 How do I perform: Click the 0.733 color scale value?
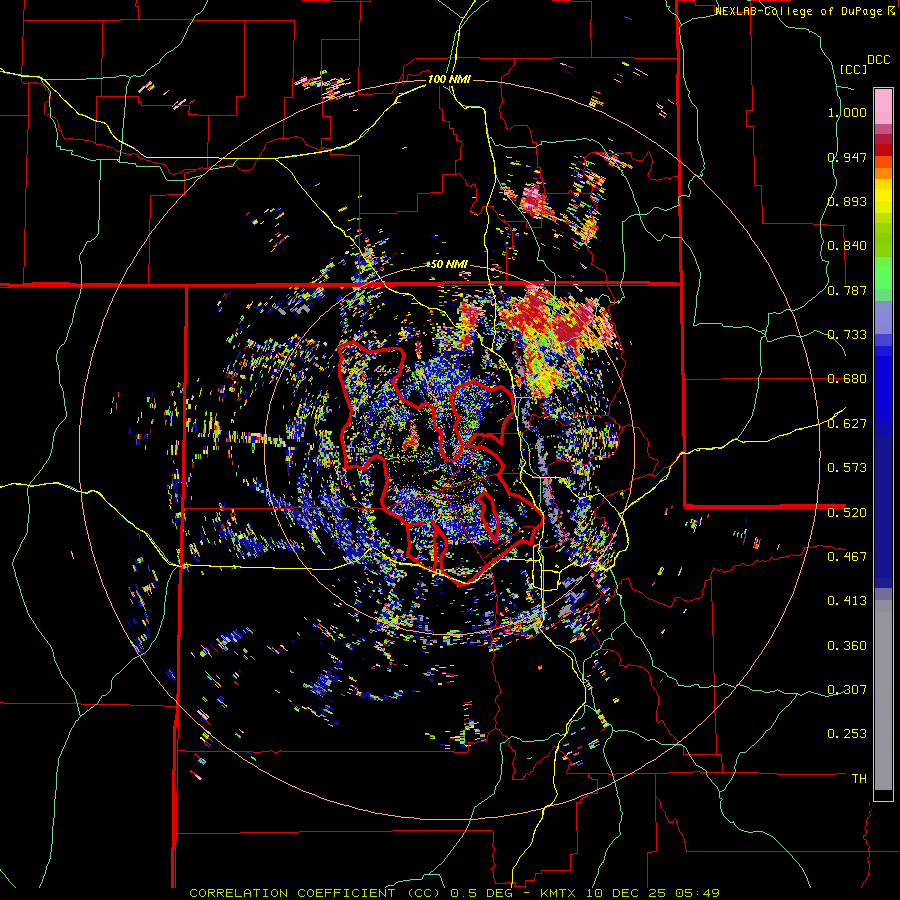847,335
